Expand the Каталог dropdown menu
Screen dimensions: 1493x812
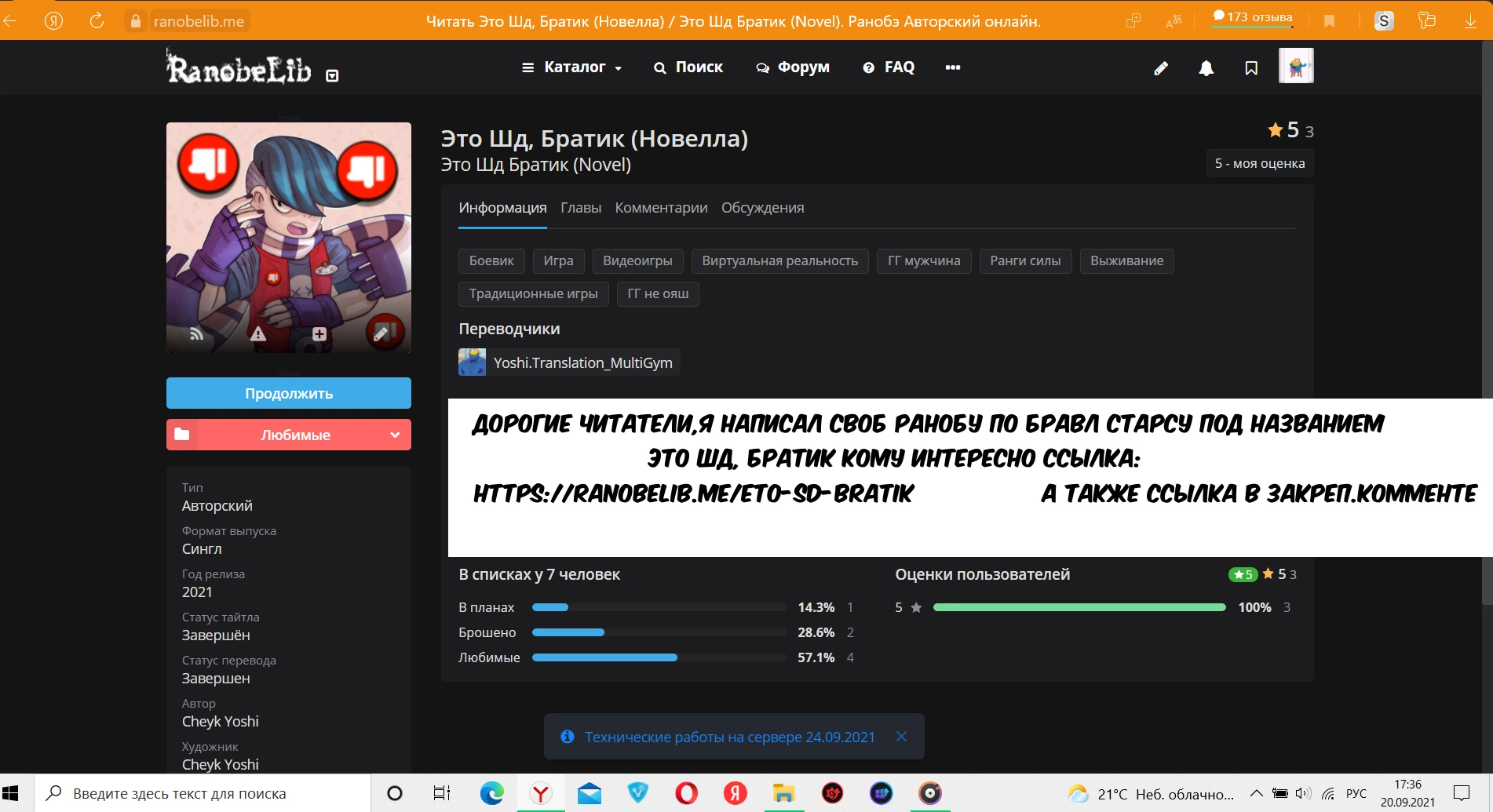coord(572,67)
